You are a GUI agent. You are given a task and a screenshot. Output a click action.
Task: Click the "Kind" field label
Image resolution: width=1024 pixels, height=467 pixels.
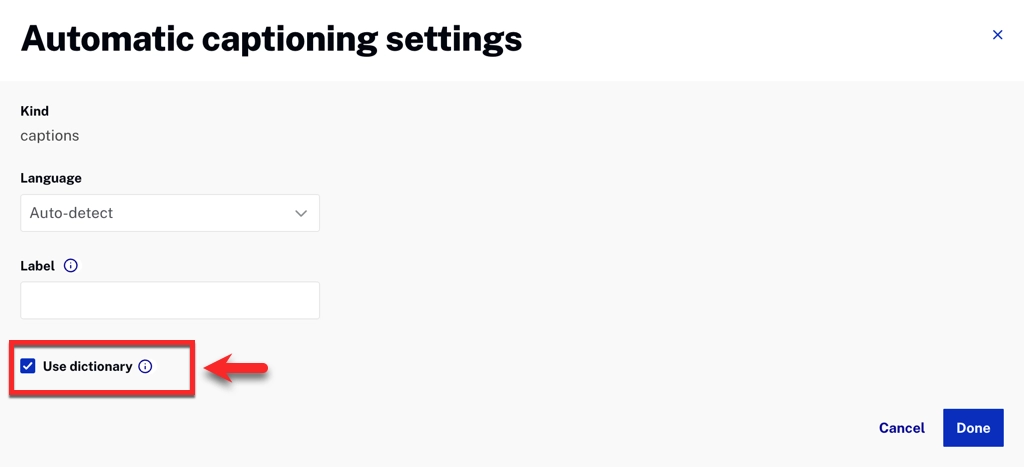(35, 111)
